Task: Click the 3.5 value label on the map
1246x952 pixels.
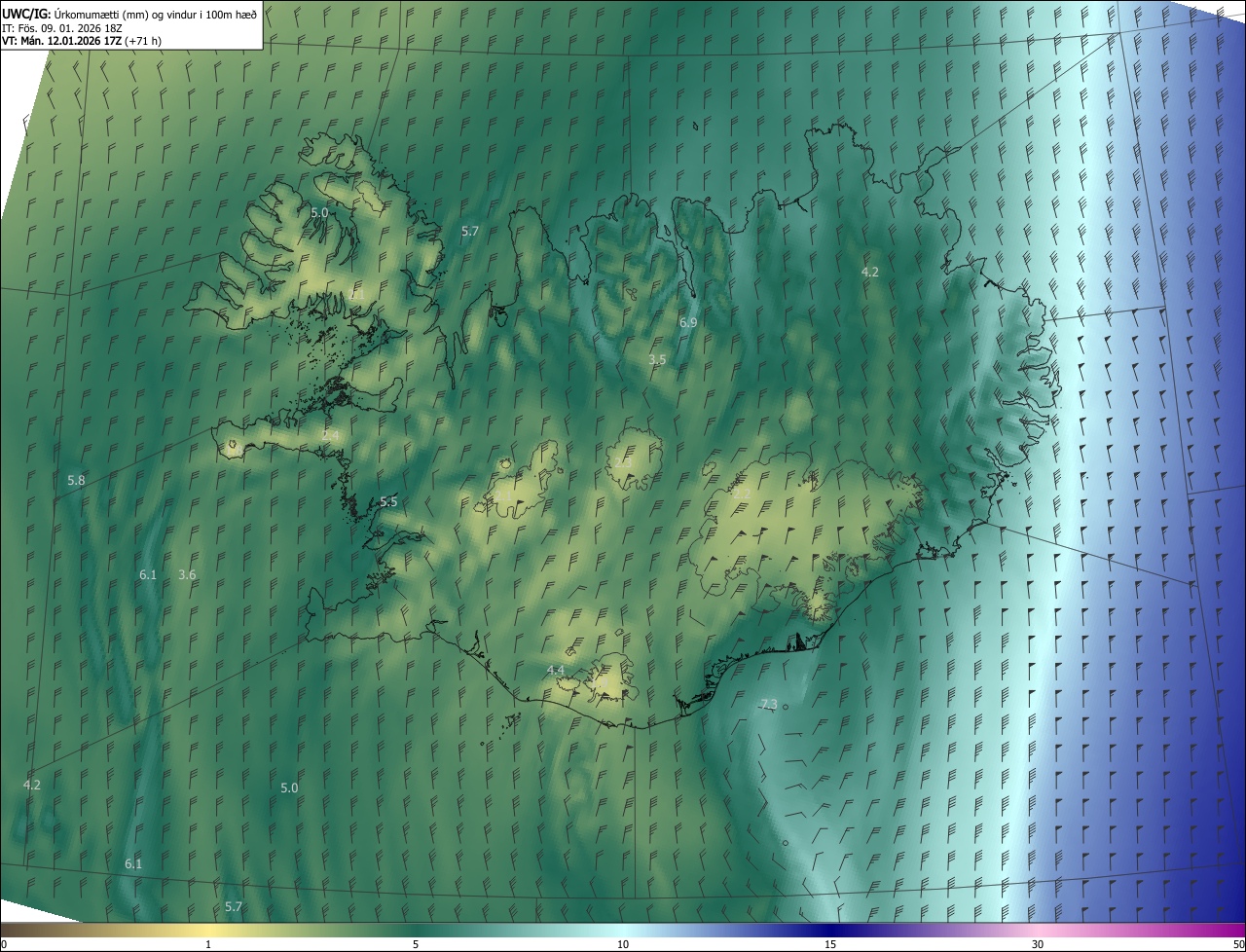Action: coord(657,360)
